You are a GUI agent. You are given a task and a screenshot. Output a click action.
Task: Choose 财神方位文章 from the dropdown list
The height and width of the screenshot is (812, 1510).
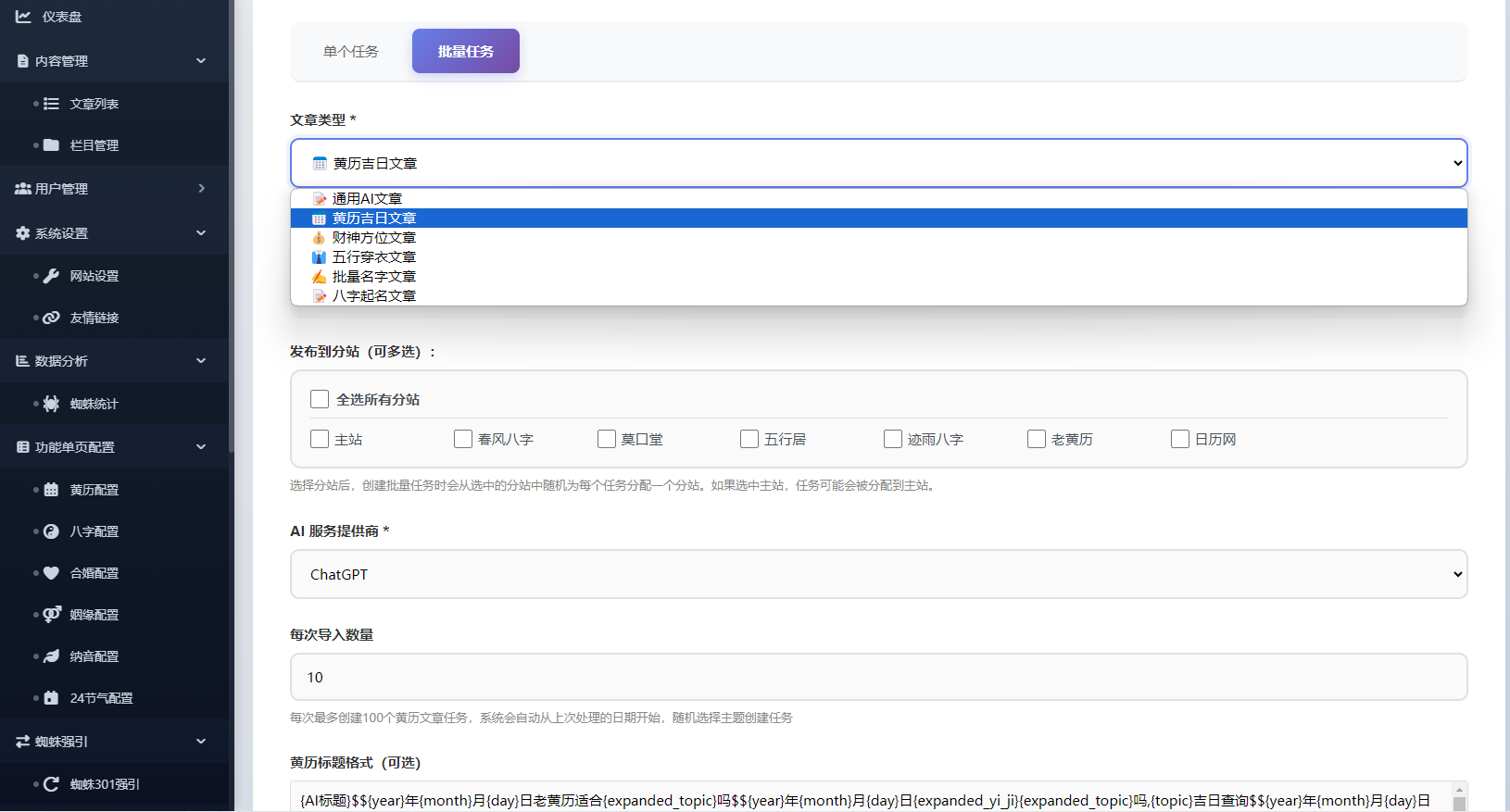point(374,238)
